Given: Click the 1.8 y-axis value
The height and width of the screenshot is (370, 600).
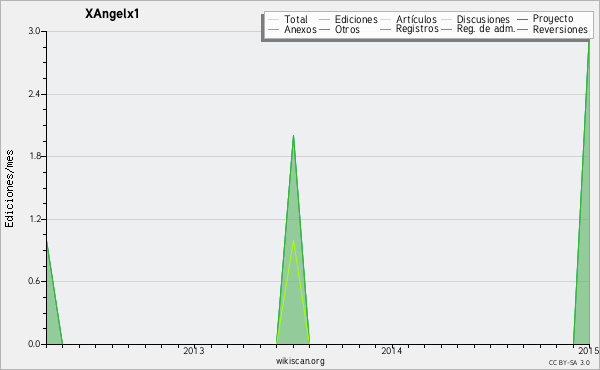Looking at the screenshot, I should coord(34,156).
